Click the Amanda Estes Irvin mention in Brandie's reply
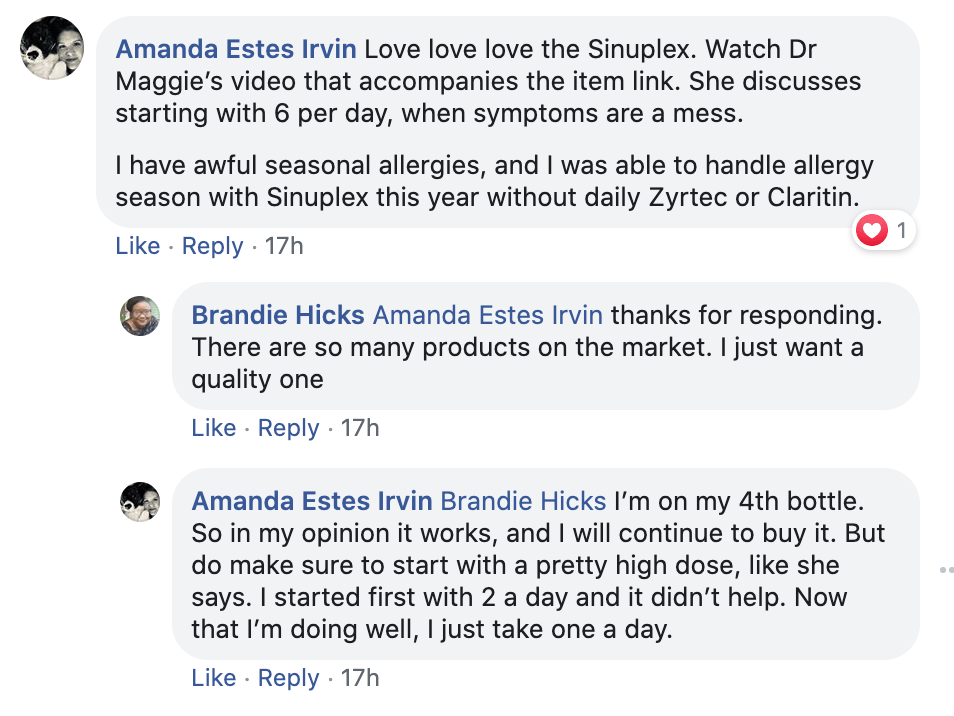The height and width of the screenshot is (716, 954). pos(488,316)
